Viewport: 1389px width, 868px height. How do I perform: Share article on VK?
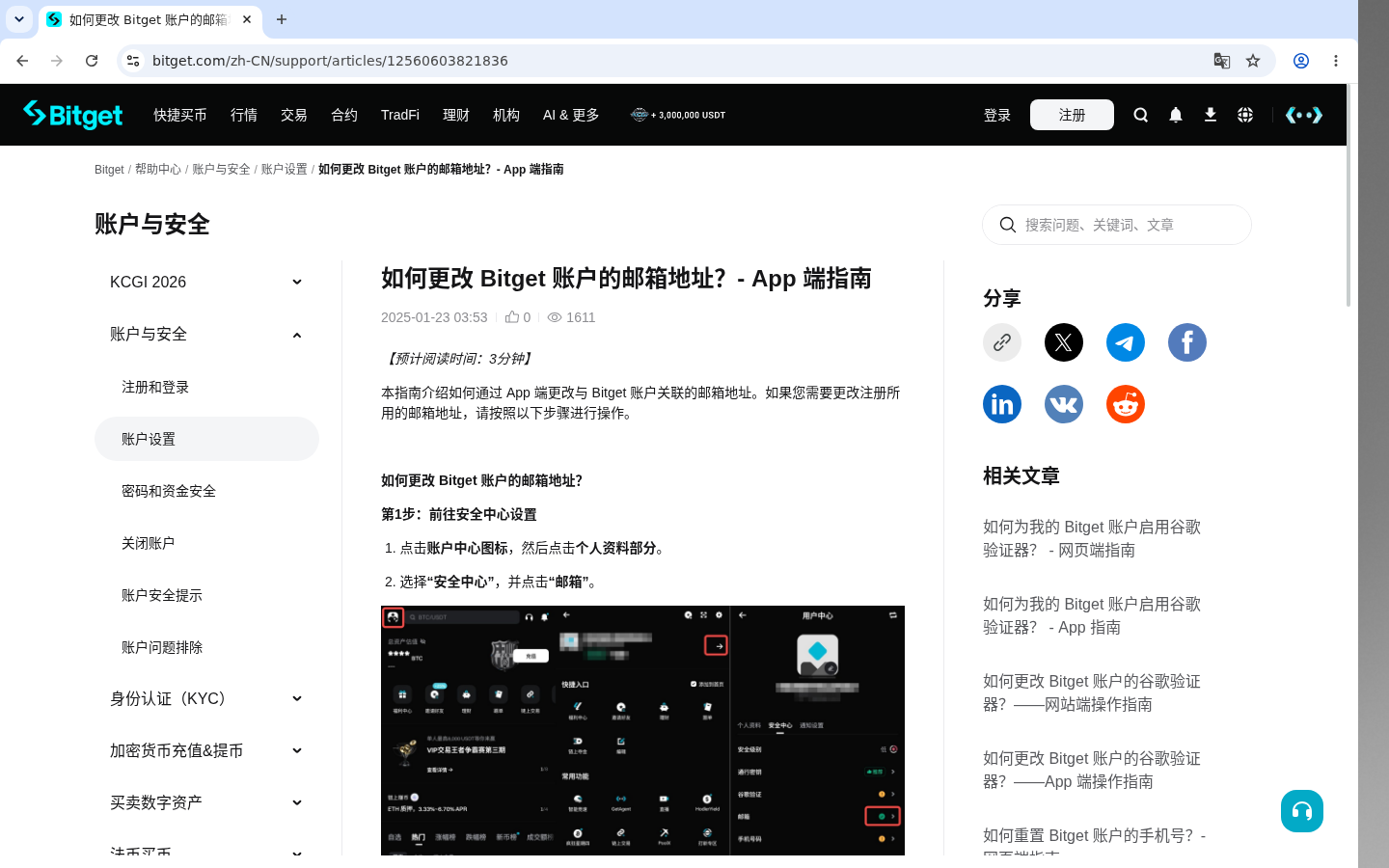point(1064,404)
